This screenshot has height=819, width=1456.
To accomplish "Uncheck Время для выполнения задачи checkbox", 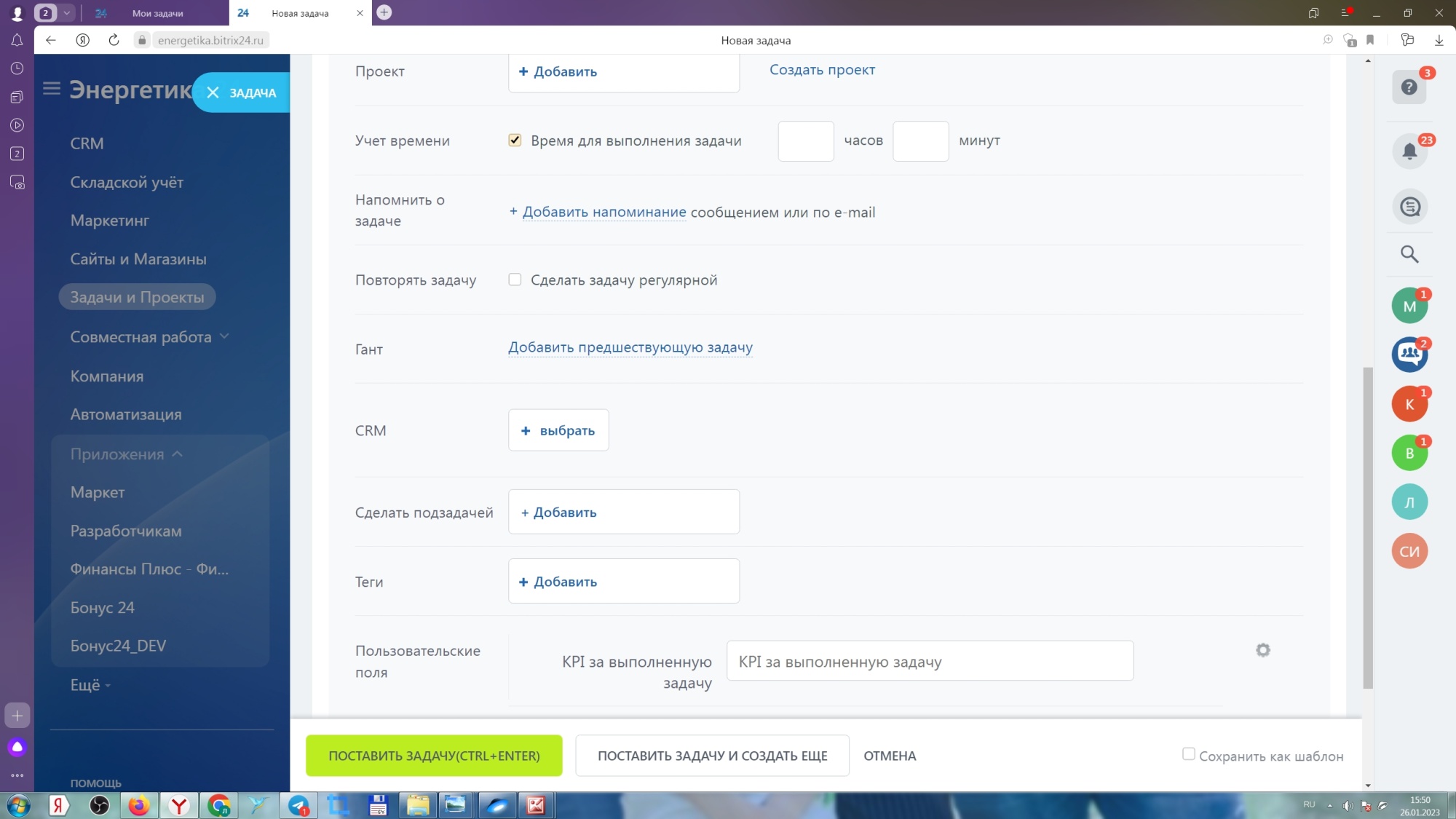I will click(x=515, y=140).
